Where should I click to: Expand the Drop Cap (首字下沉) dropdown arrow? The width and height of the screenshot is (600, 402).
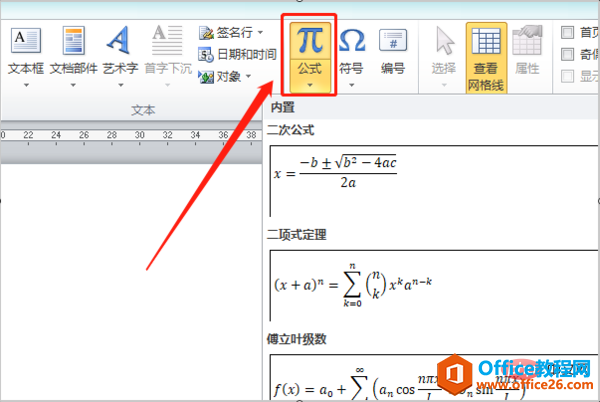[168, 85]
